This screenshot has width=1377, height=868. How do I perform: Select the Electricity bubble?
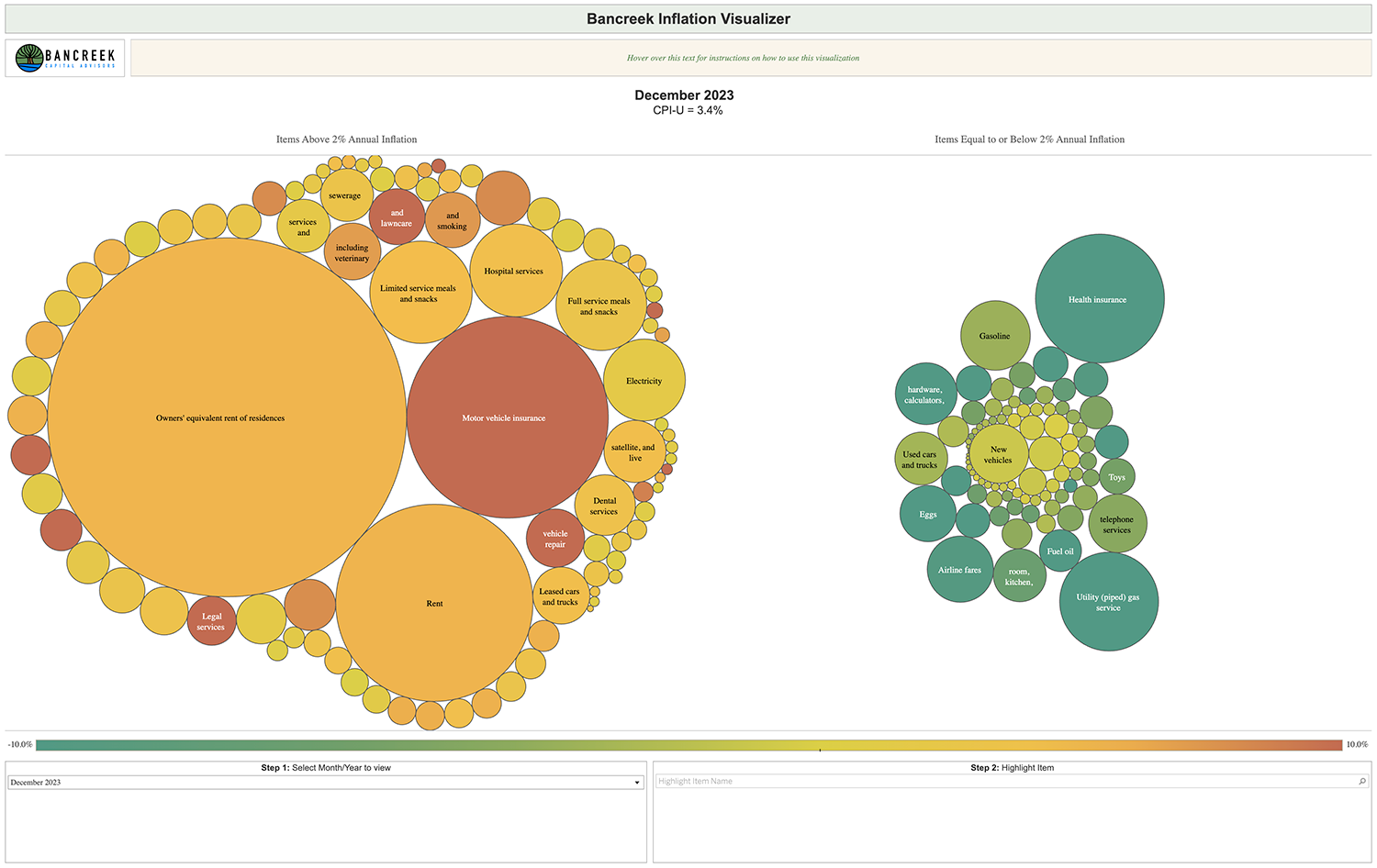tap(644, 381)
